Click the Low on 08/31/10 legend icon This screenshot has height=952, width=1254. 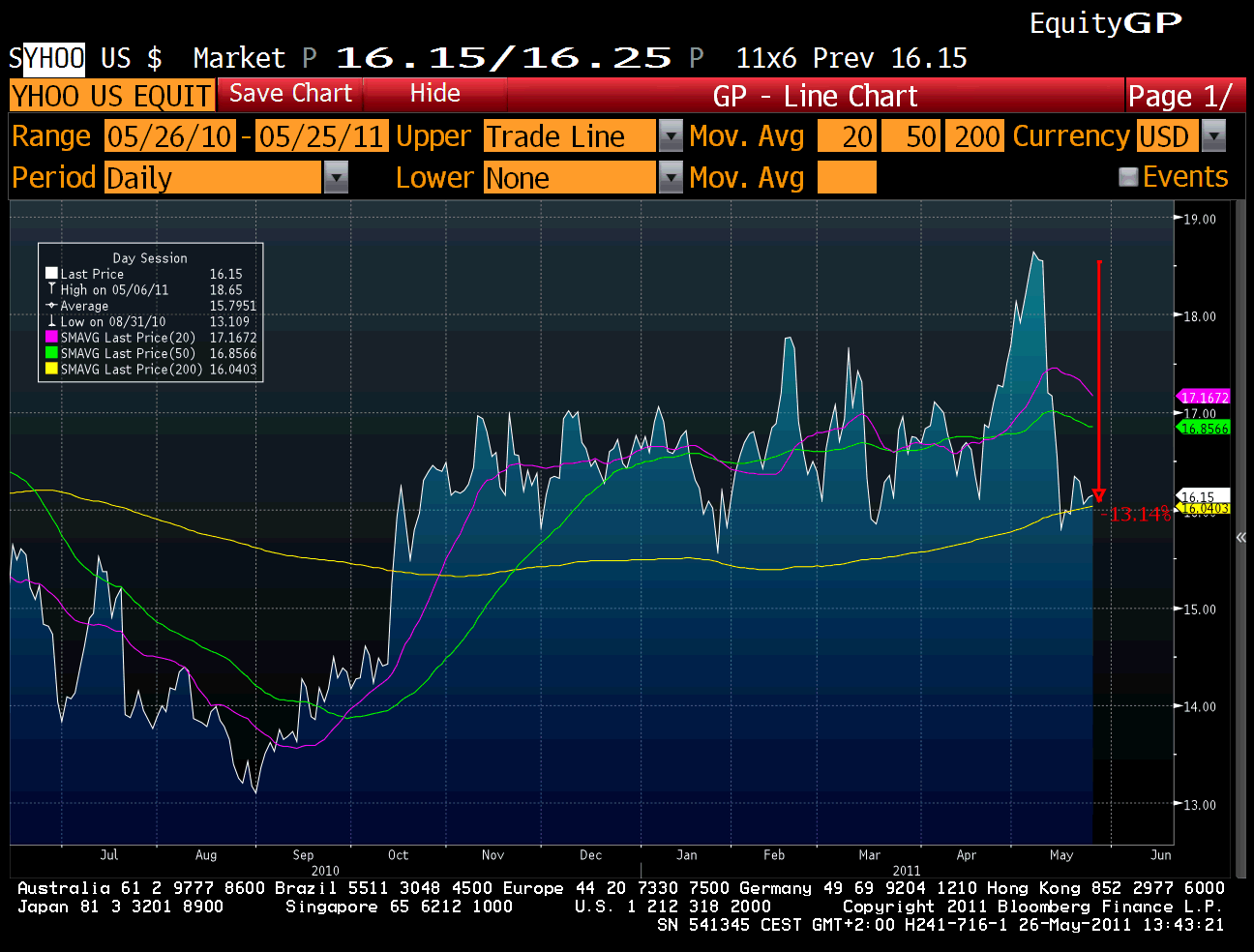click(51, 321)
